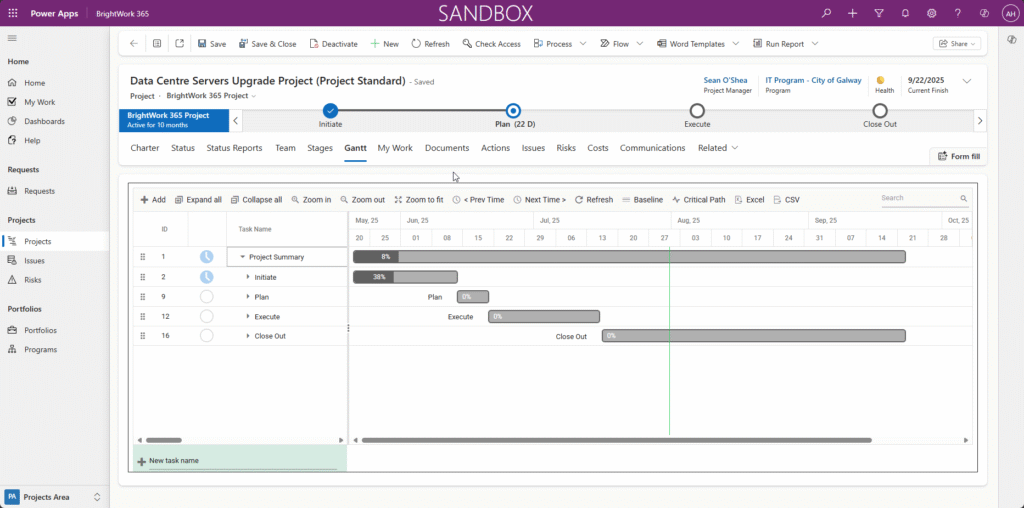Click Zoom to fit

coord(419,200)
